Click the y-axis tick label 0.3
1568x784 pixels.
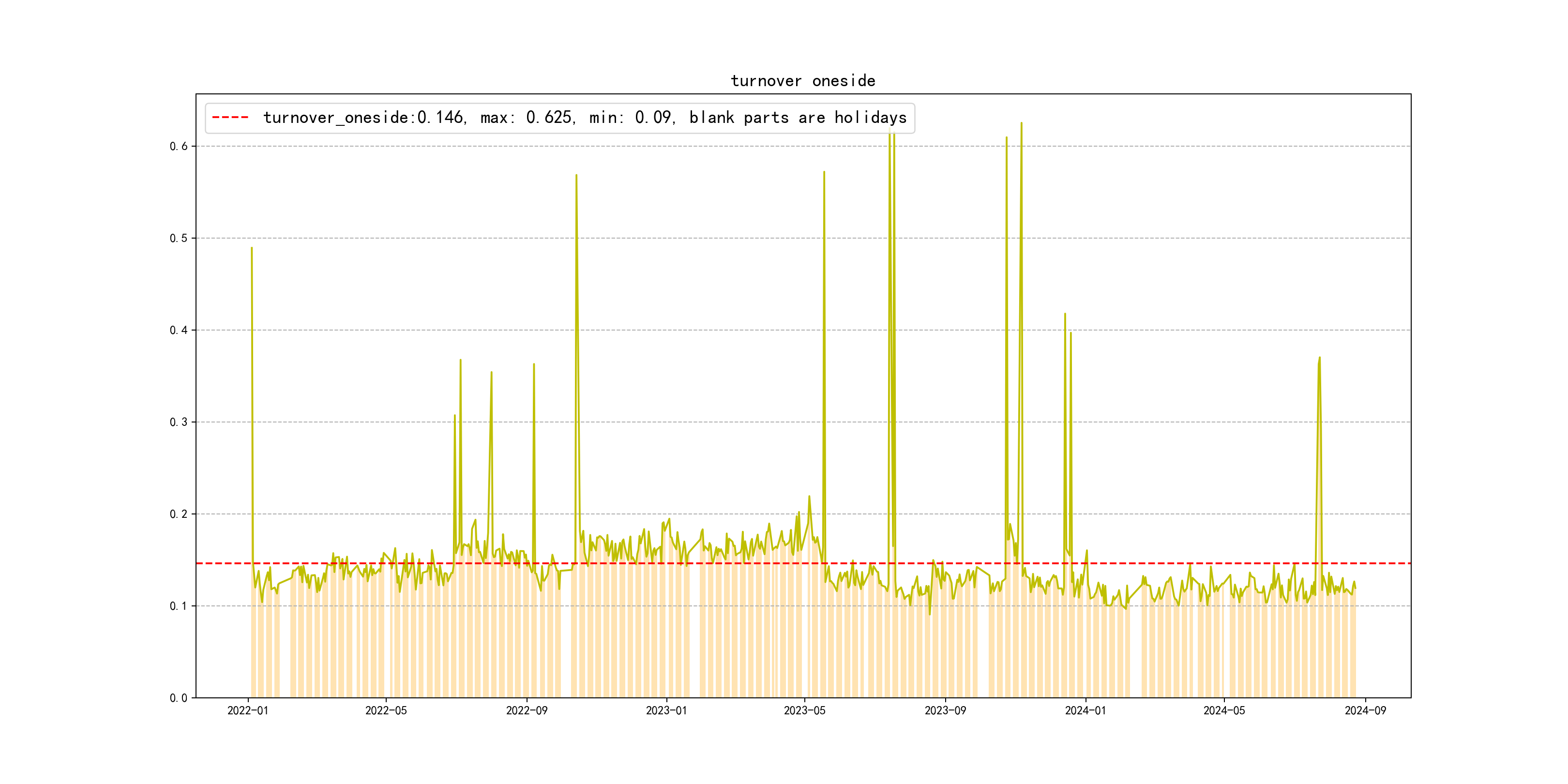pyautogui.click(x=179, y=422)
